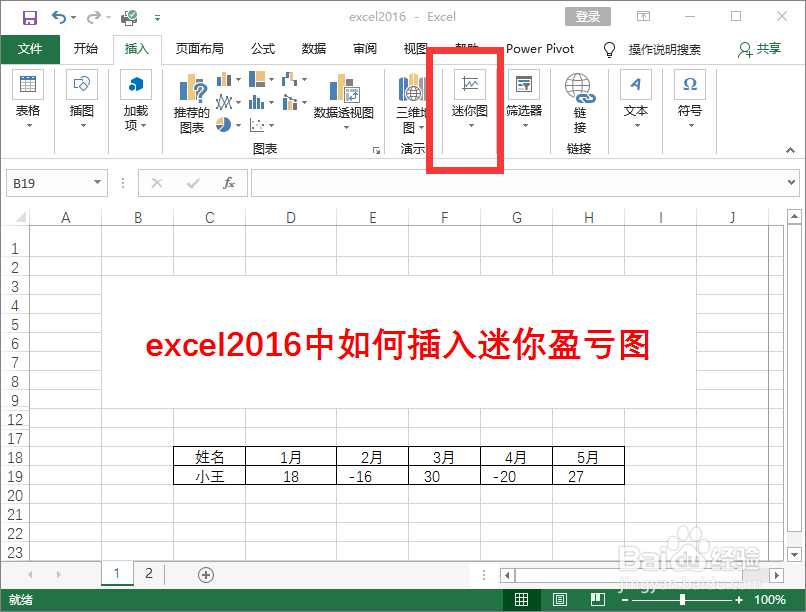Collapse the ribbon with the up chevron
Image resolution: width=806 pixels, height=612 pixels.
click(790, 150)
